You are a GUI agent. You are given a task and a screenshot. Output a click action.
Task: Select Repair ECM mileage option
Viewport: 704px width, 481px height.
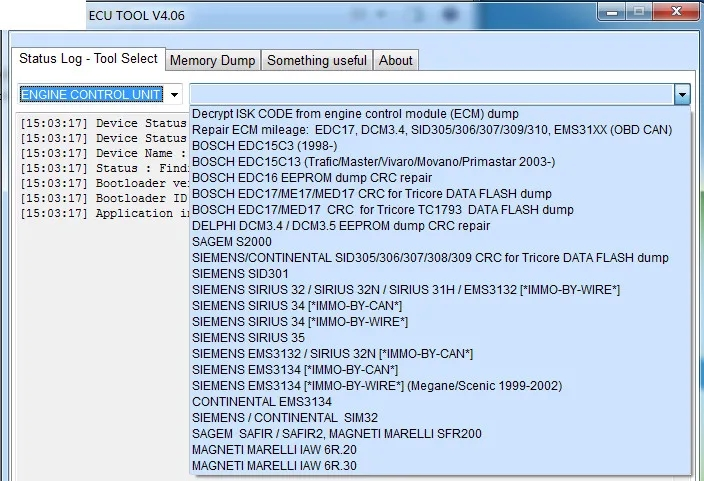(x=430, y=130)
